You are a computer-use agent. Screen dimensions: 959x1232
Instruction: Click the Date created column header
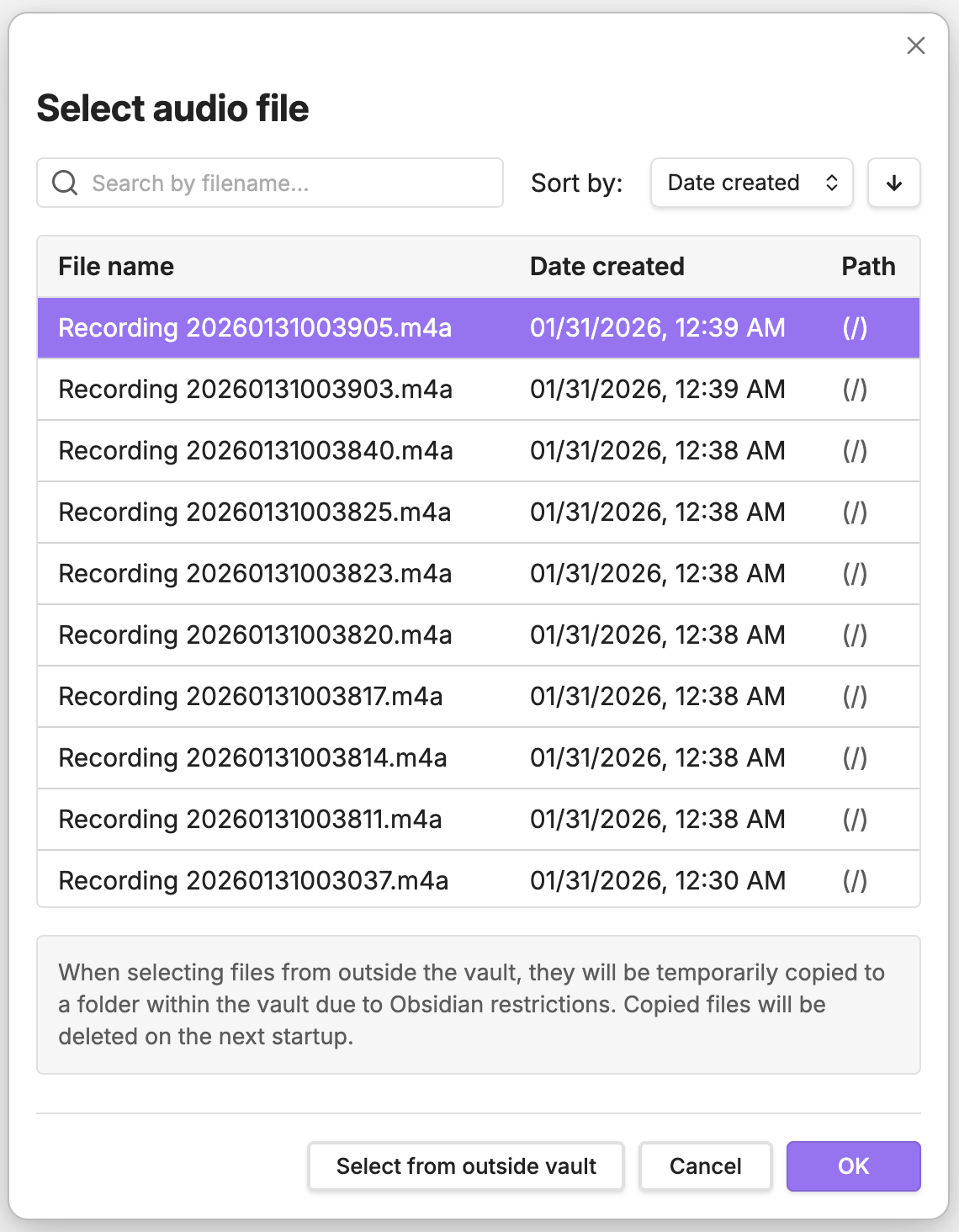tap(607, 266)
